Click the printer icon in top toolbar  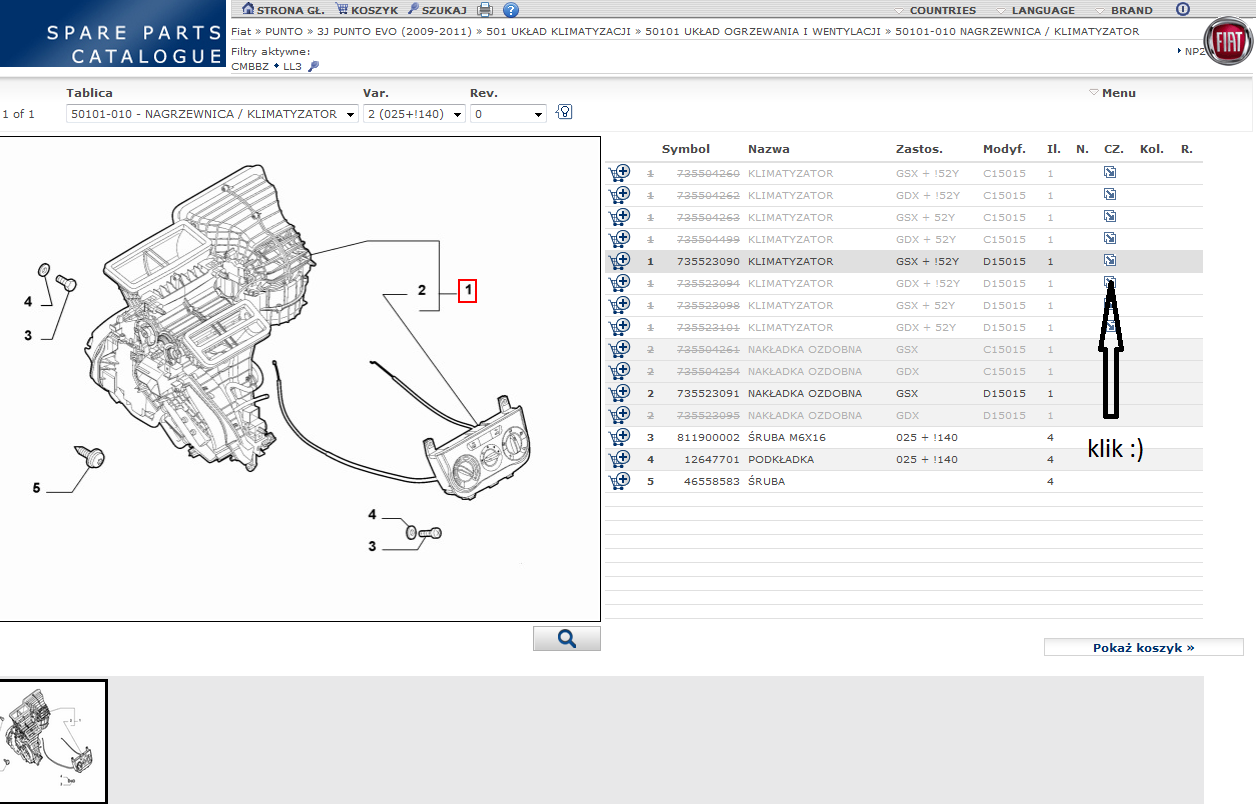click(485, 10)
